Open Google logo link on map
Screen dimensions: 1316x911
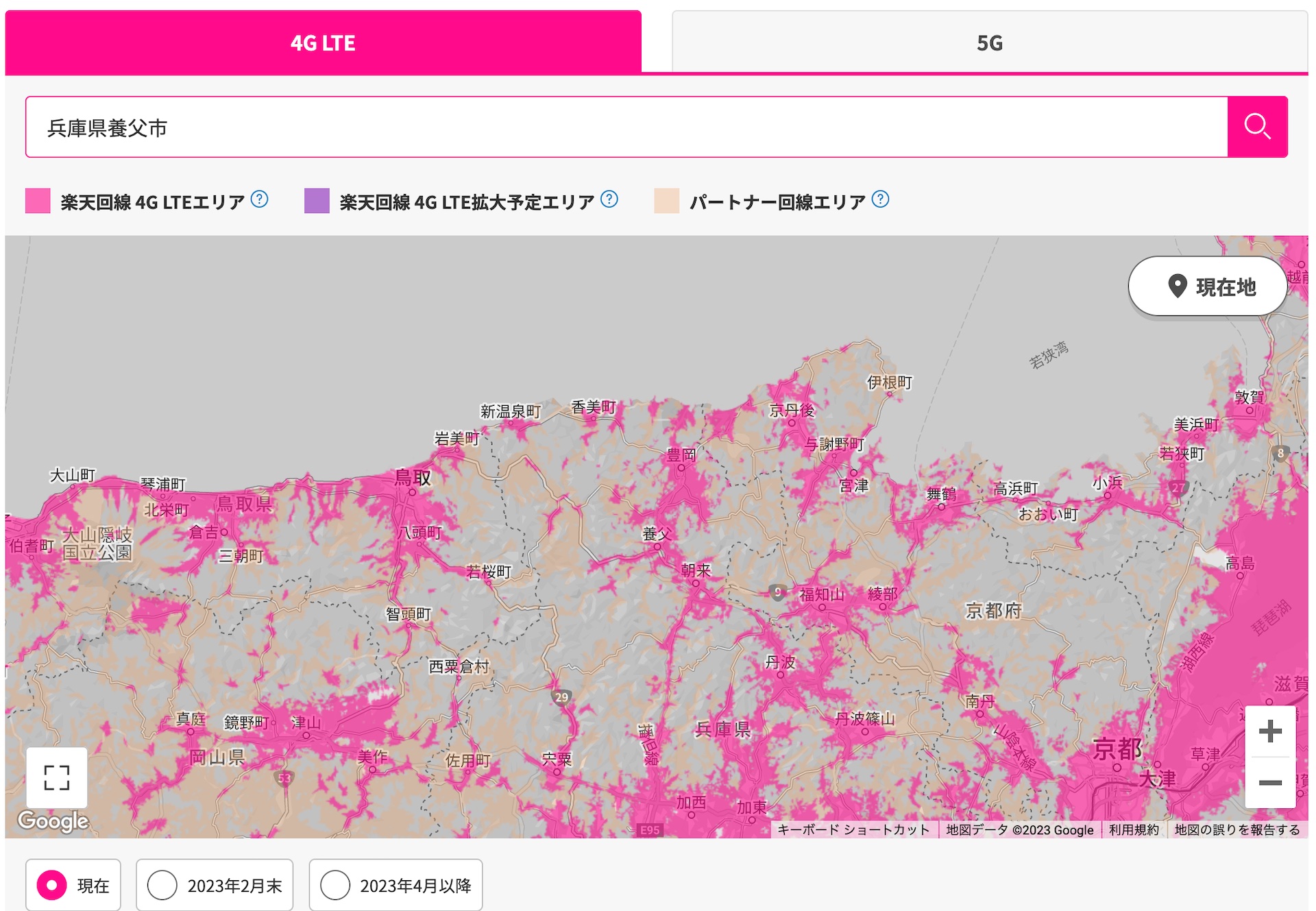click(x=53, y=821)
